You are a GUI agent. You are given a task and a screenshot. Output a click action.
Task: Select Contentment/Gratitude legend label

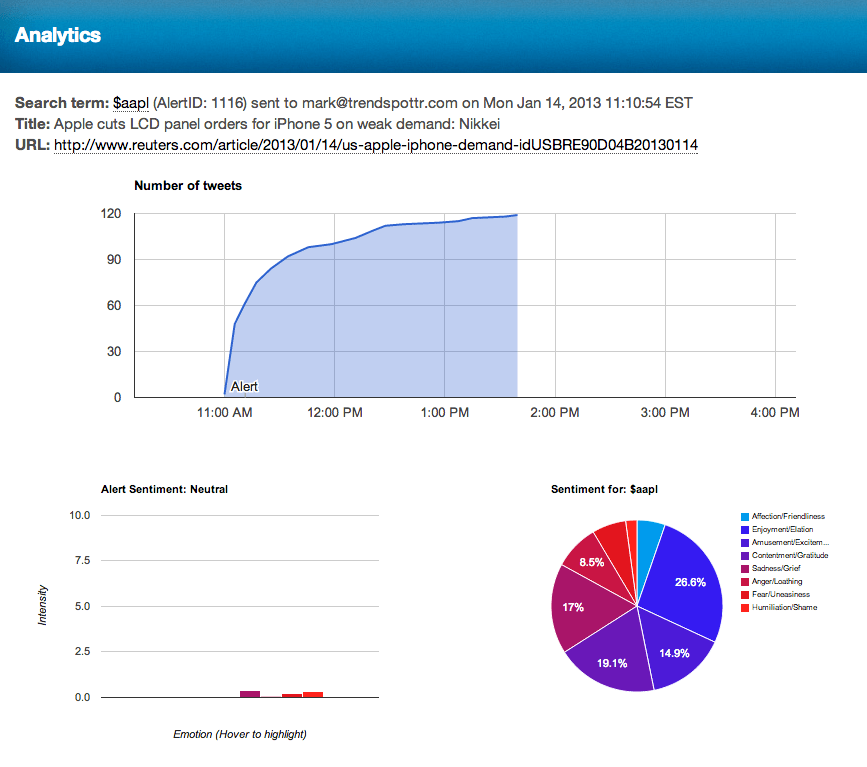point(789,555)
